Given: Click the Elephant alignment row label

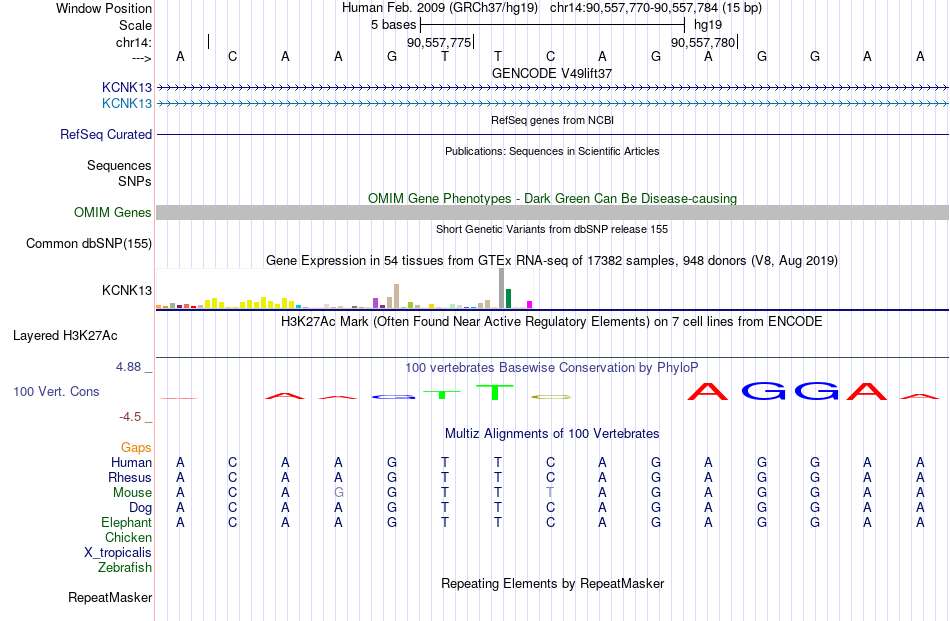Looking at the screenshot, I should (x=126, y=522).
